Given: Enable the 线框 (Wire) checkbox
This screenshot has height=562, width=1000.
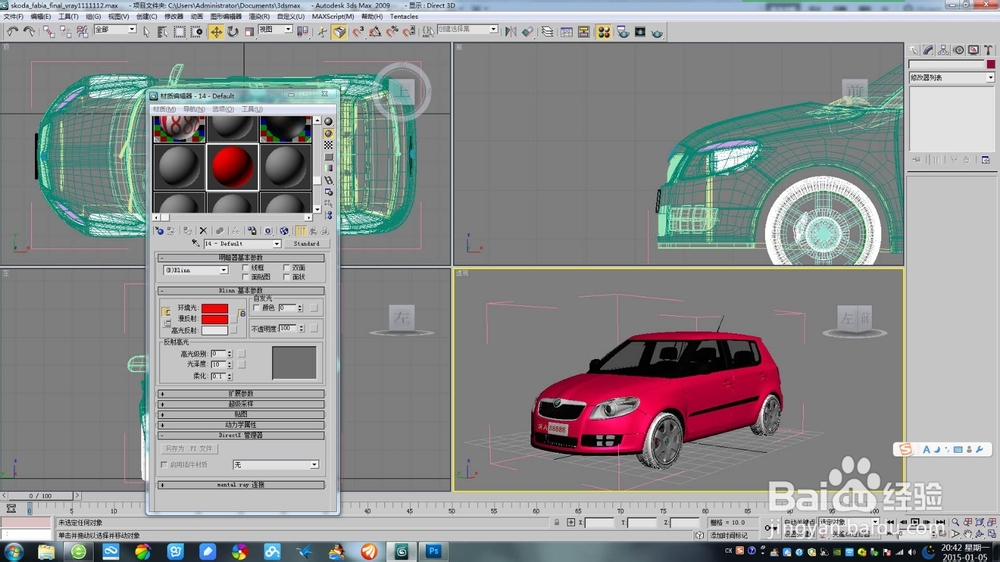Looking at the screenshot, I should (x=246, y=268).
